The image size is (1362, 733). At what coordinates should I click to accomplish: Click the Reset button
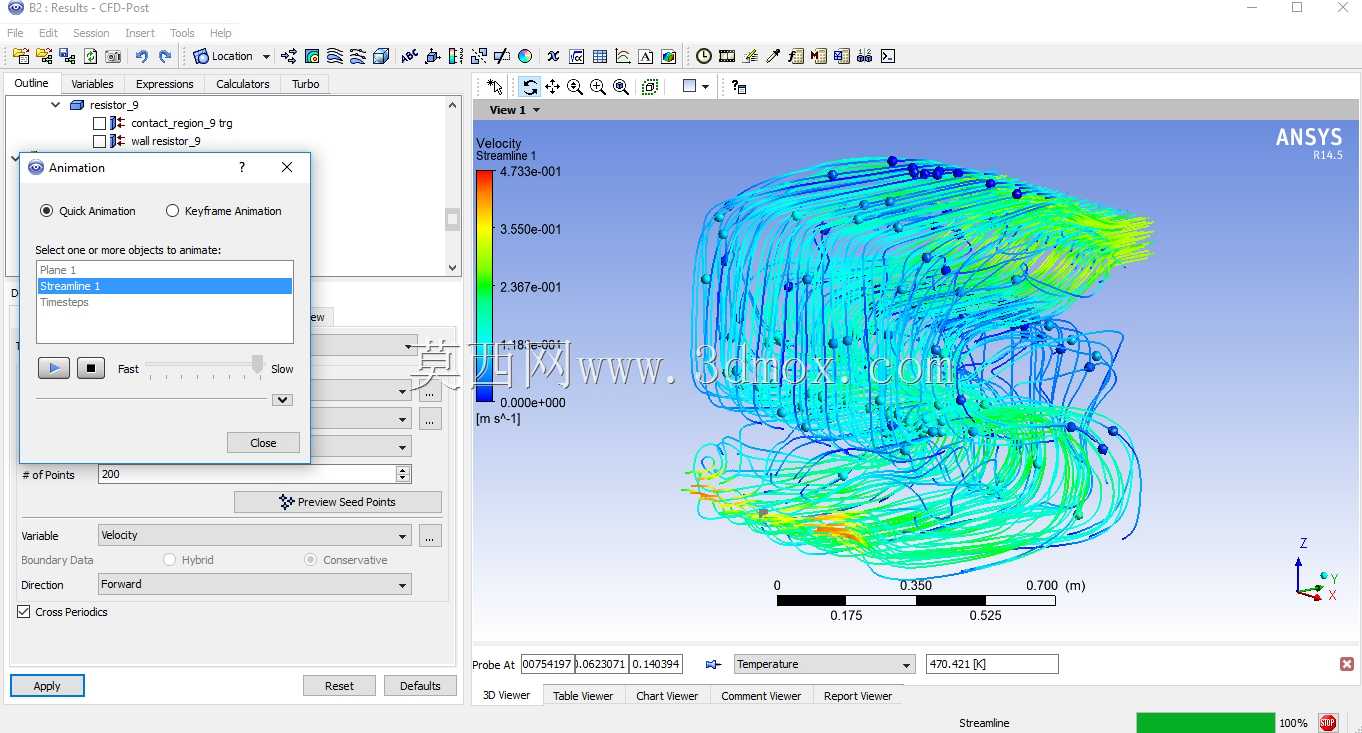coord(339,686)
